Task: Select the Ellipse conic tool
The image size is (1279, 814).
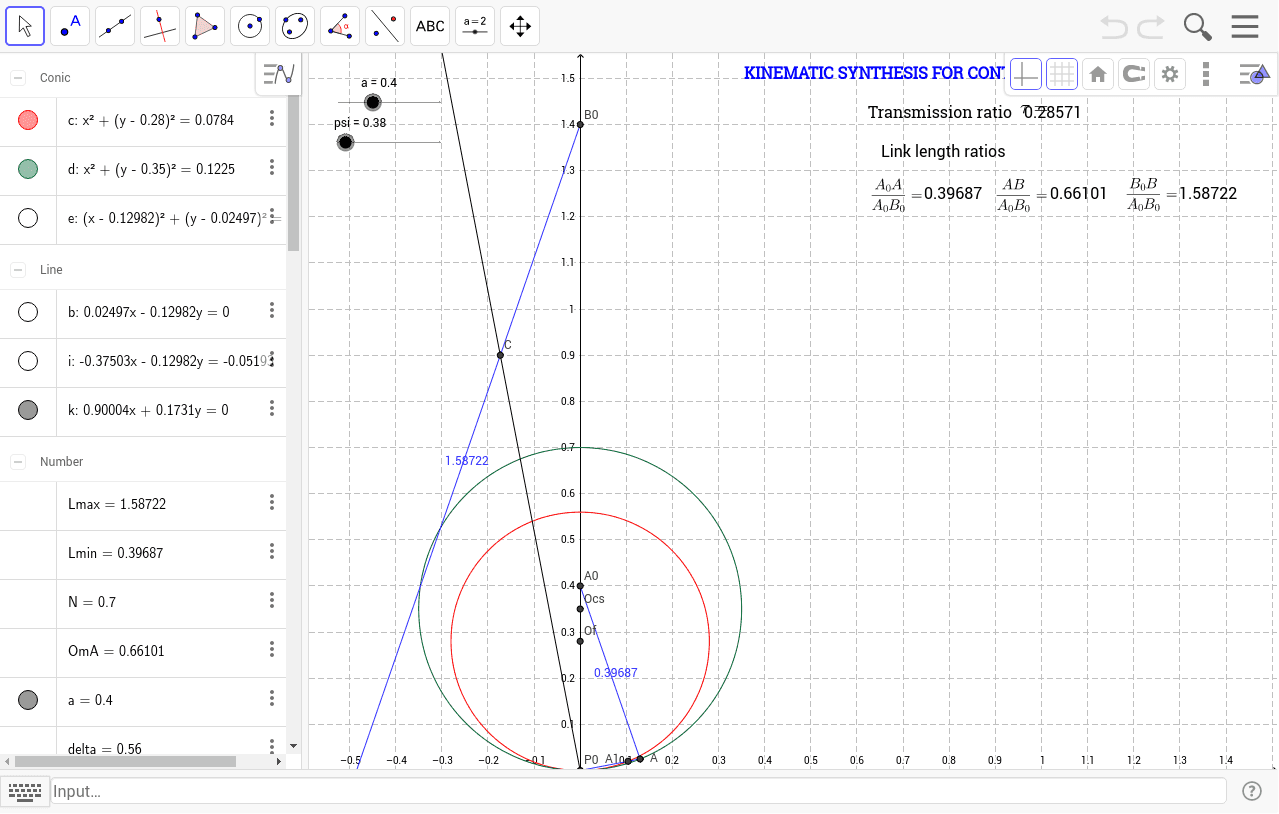Action: [x=295, y=26]
